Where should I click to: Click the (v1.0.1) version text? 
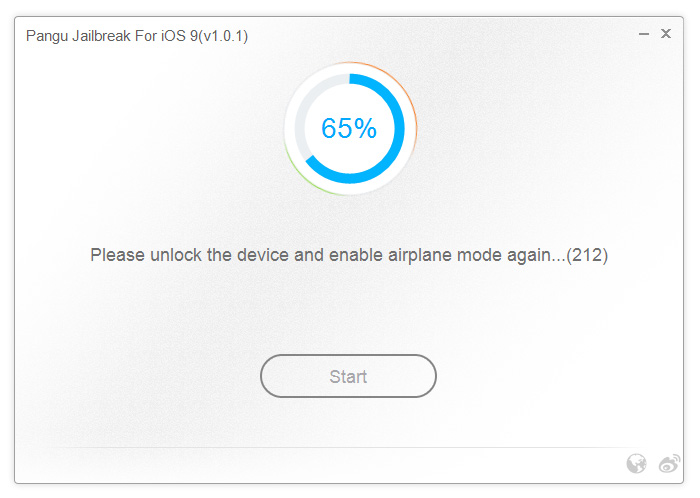click(x=223, y=36)
